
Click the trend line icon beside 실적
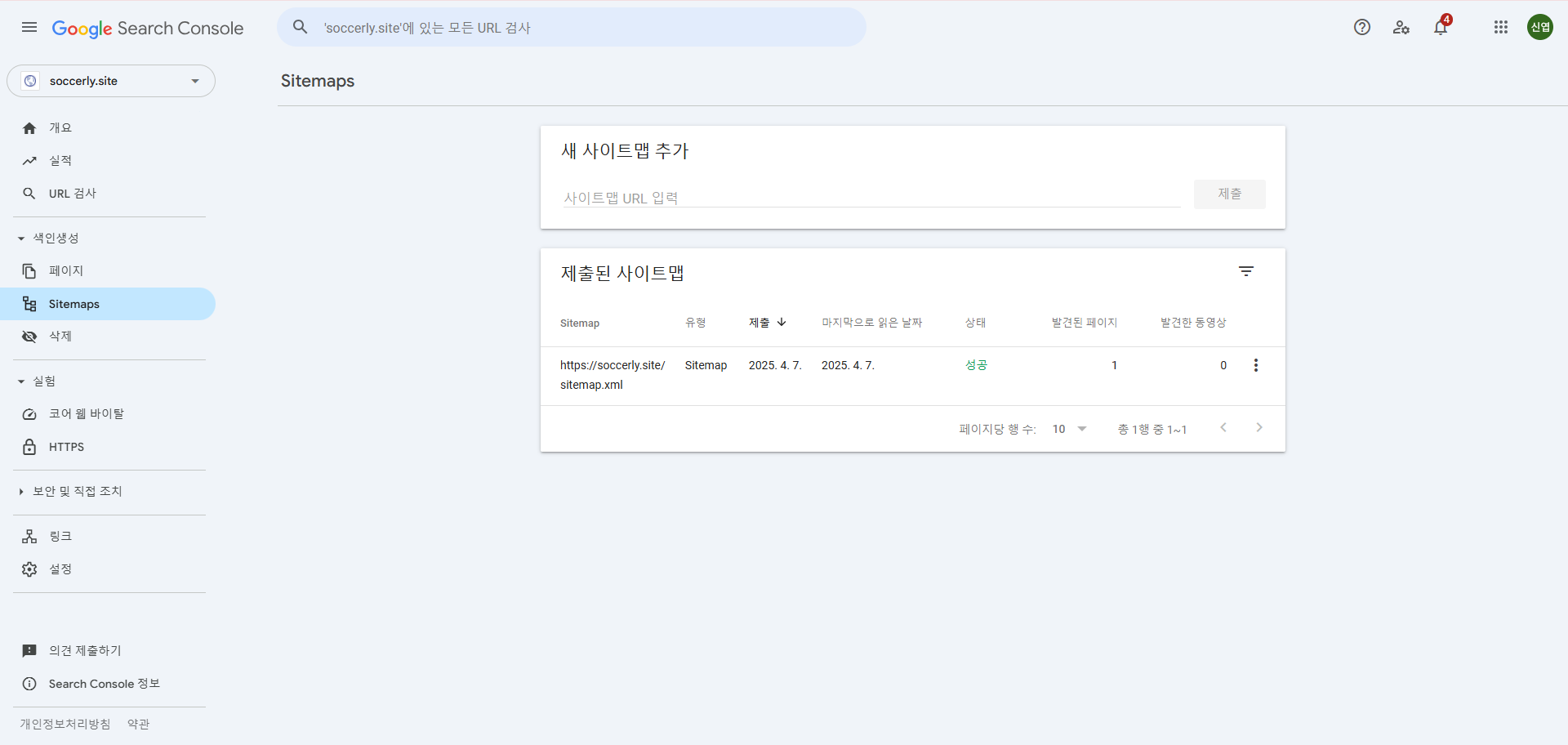point(29,161)
